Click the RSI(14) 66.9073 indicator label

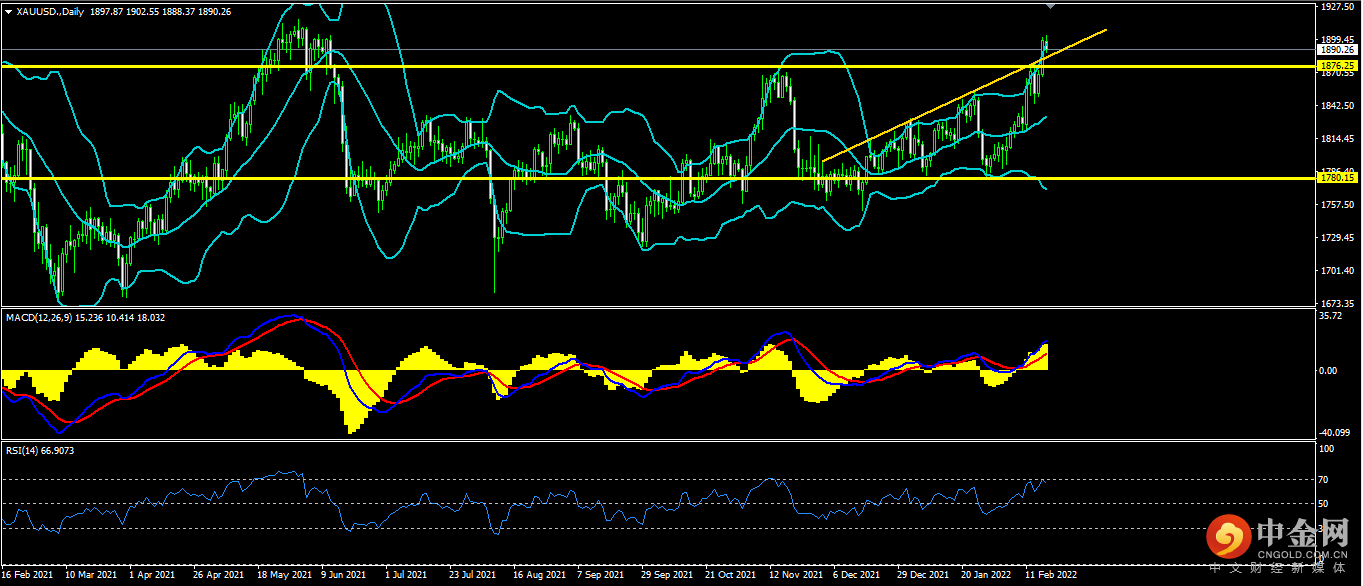[x=39, y=451]
